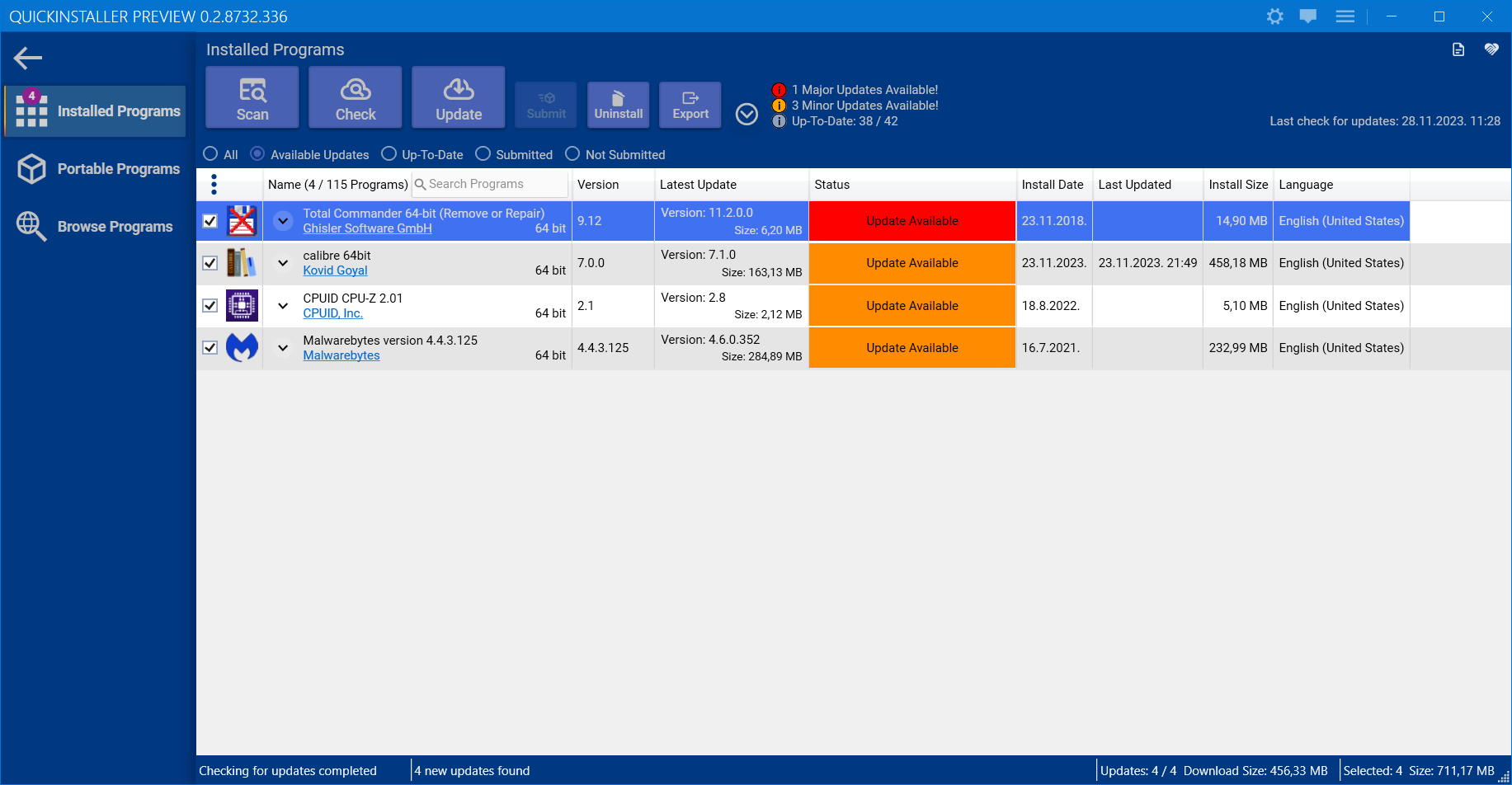Uncheck the CPUID CPU-Z checkbox
Viewport: 1512px width, 785px height.
210,306
